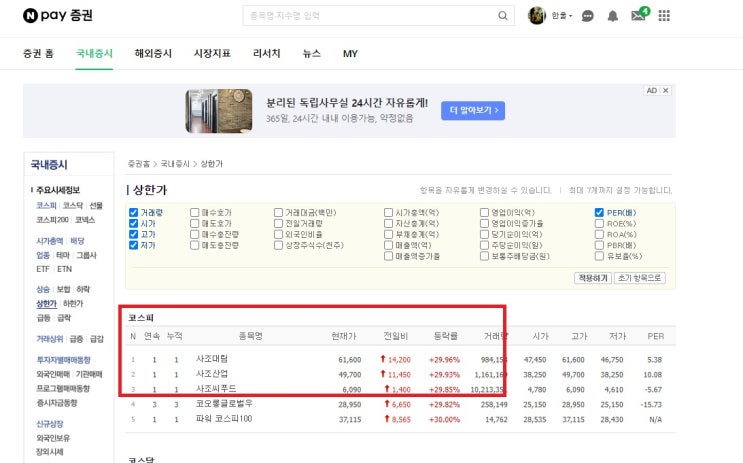743x463 pixels.
Task: Open the 사조씨푸드 stock link
Action: pyautogui.click(x=216, y=389)
